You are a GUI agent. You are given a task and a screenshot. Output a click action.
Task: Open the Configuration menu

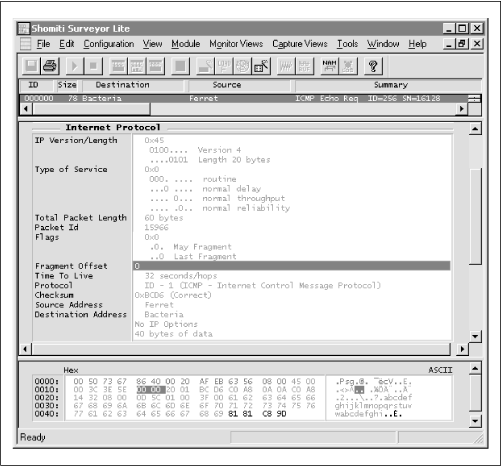[109, 44]
